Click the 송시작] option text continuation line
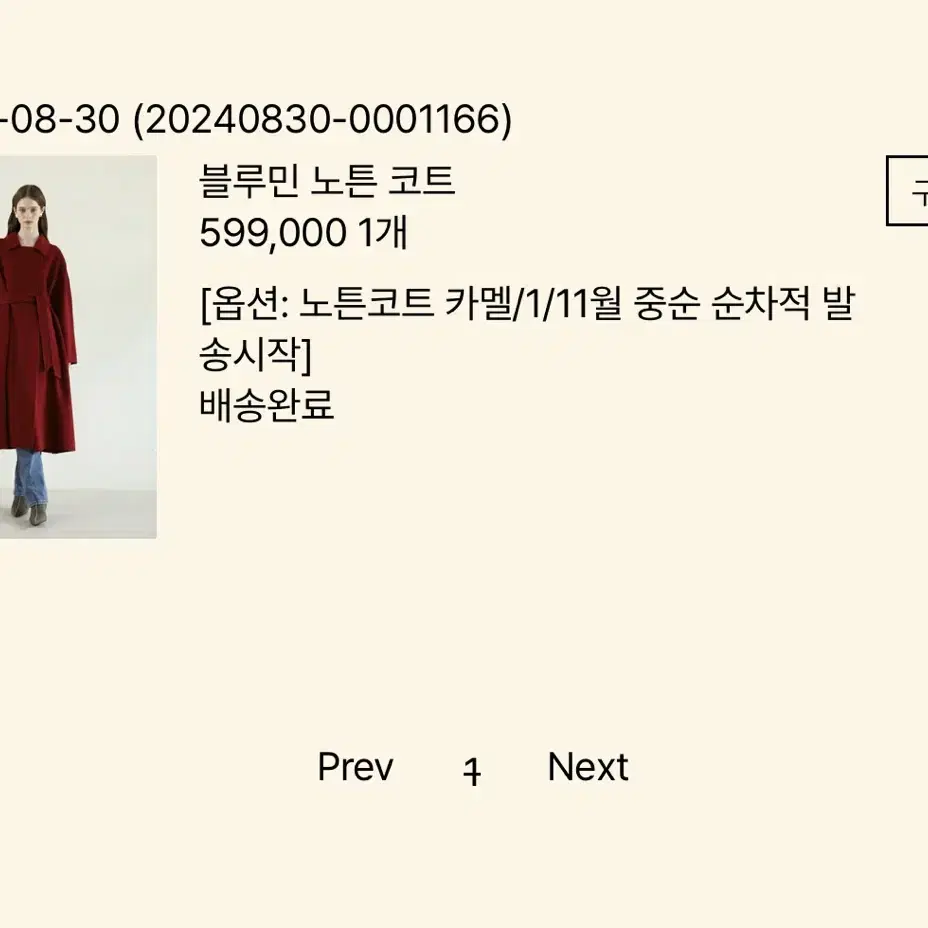928x928 pixels. pyautogui.click(x=255, y=356)
